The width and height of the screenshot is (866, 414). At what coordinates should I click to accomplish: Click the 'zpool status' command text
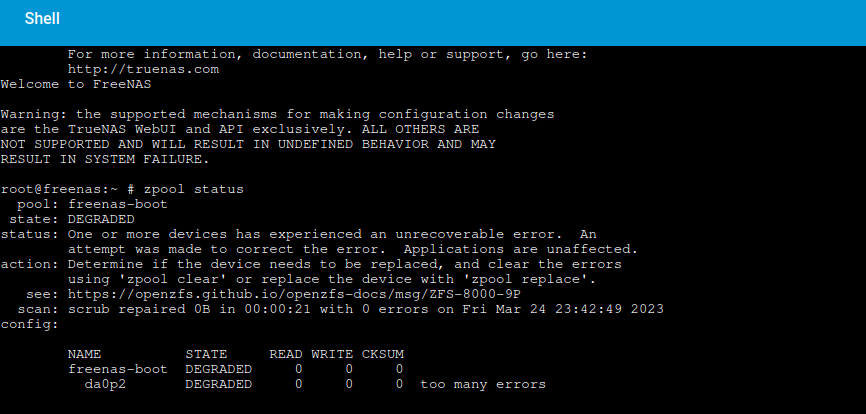point(193,189)
